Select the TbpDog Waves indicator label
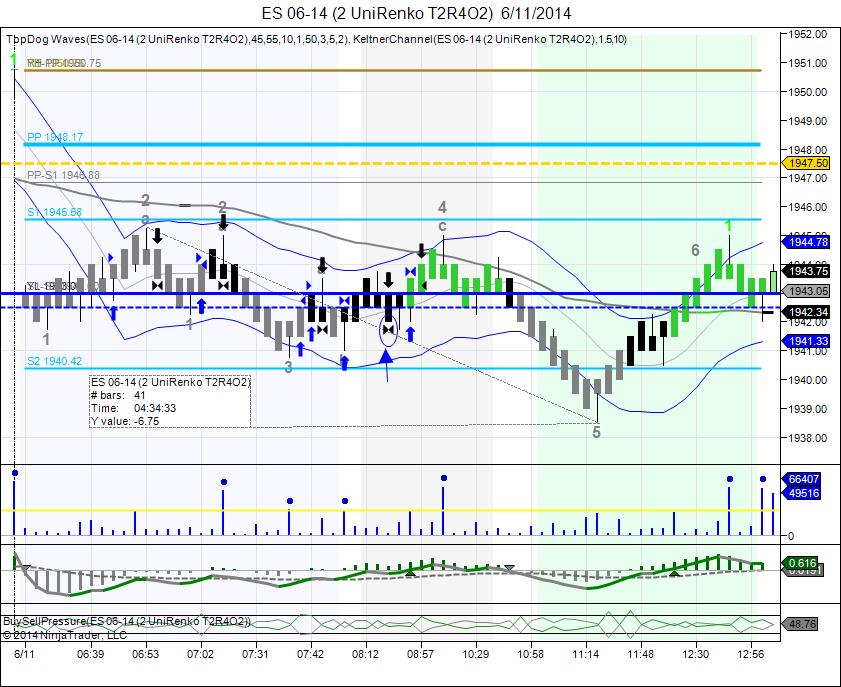This screenshot has width=841, height=687. tap(176, 39)
